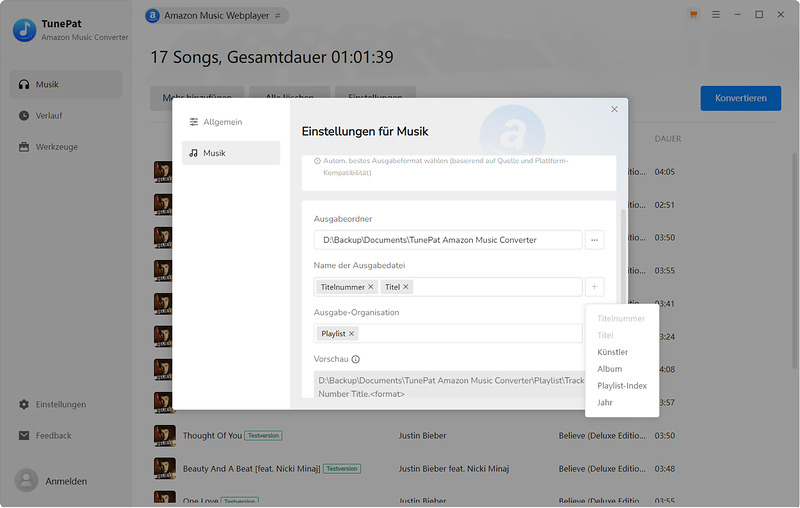Image resolution: width=800 pixels, height=508 pixels.
Task: Click the Name der Ausgabedatei tag field
Action: point(448,287)
